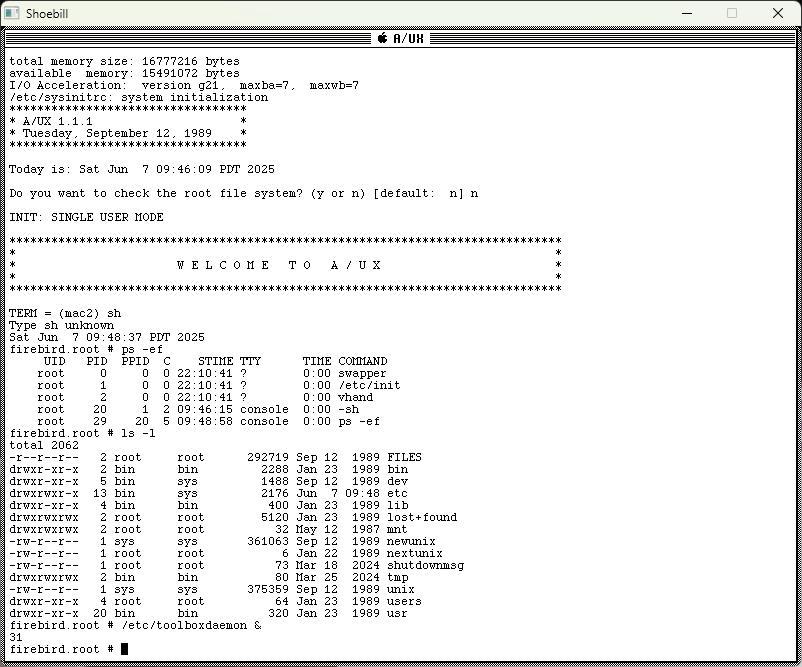
Task: Select the 'available memory: 15491072 bytes' line
Action: [124, 73]
